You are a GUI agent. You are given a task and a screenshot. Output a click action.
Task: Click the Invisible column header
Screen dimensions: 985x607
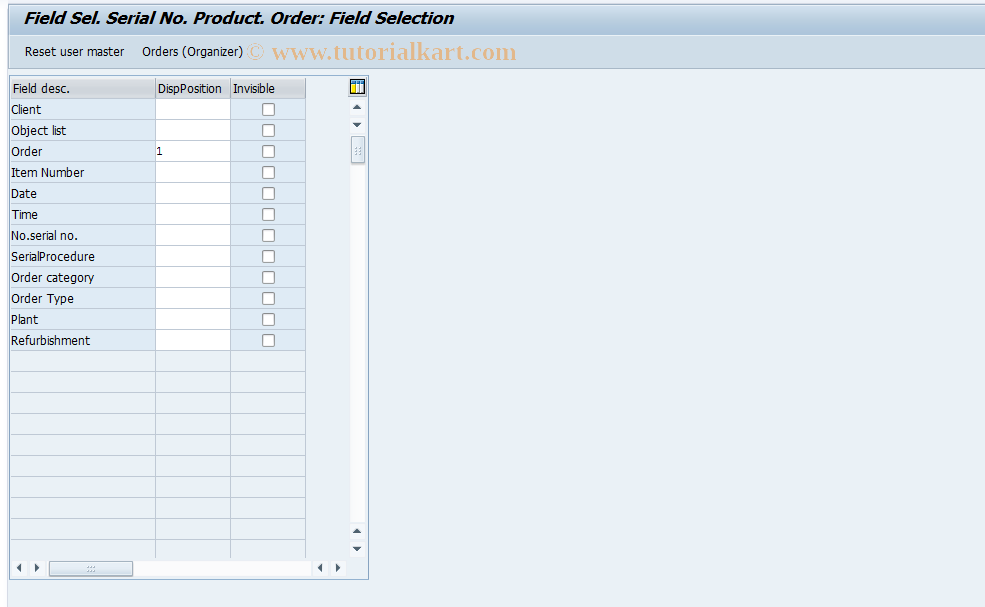pyautogui.click(x=268, y=89)
